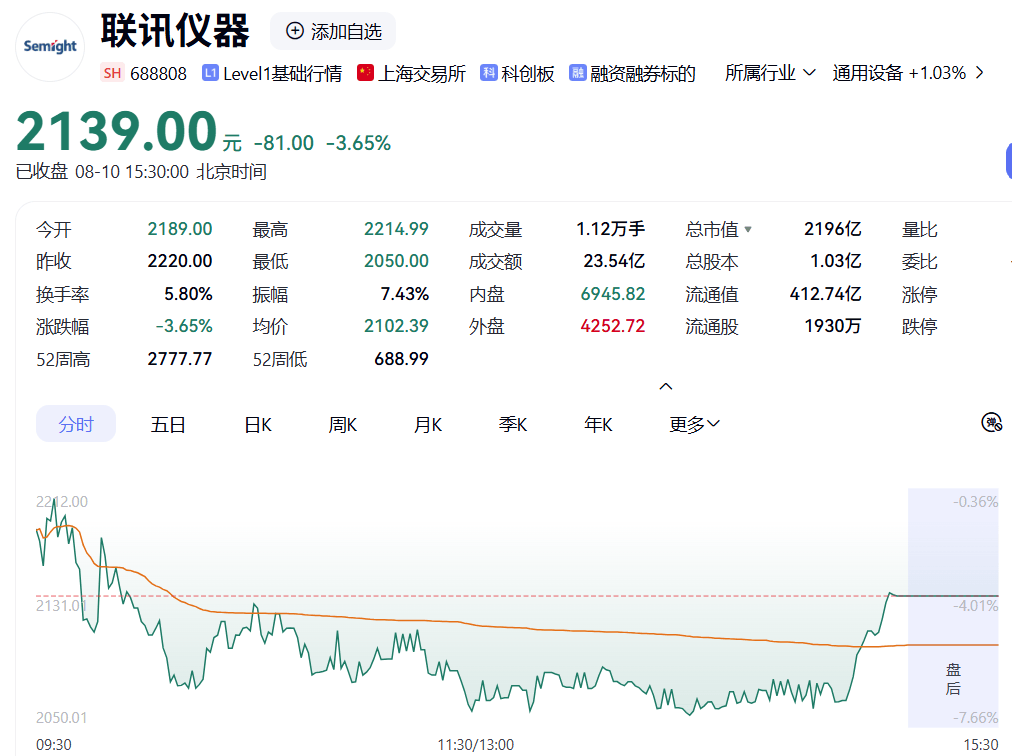
Task: Click the 盘后 after-hours chart area
Action: 953,608
